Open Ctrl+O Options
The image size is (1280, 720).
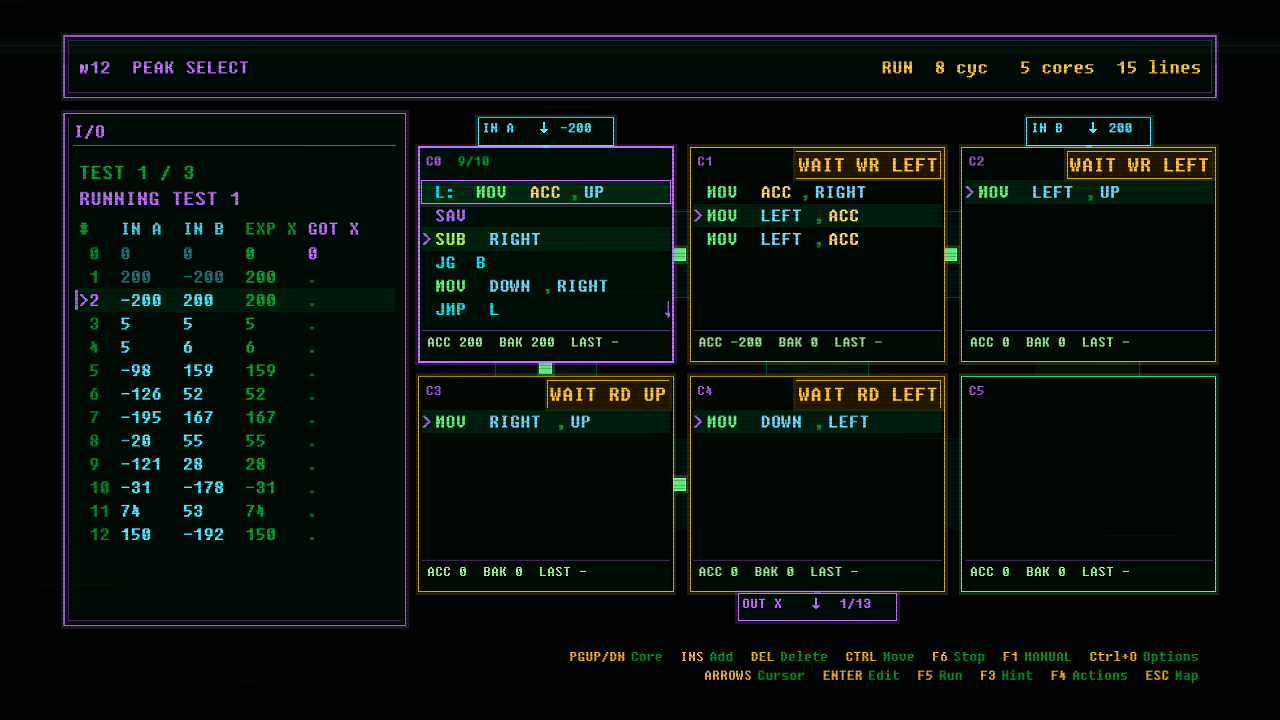tap(1144, 657)
